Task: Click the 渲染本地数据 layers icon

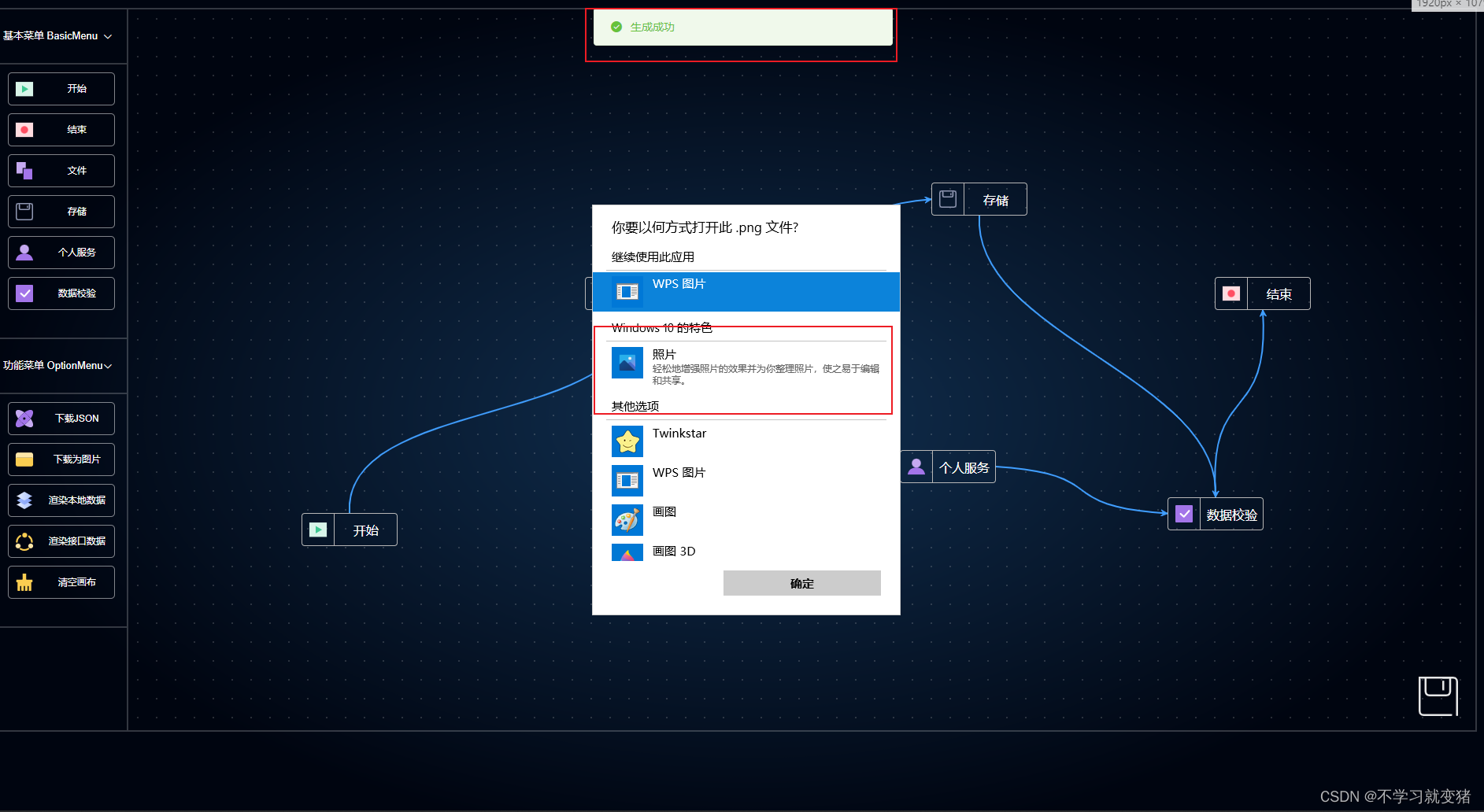Action: pos(24,500)
